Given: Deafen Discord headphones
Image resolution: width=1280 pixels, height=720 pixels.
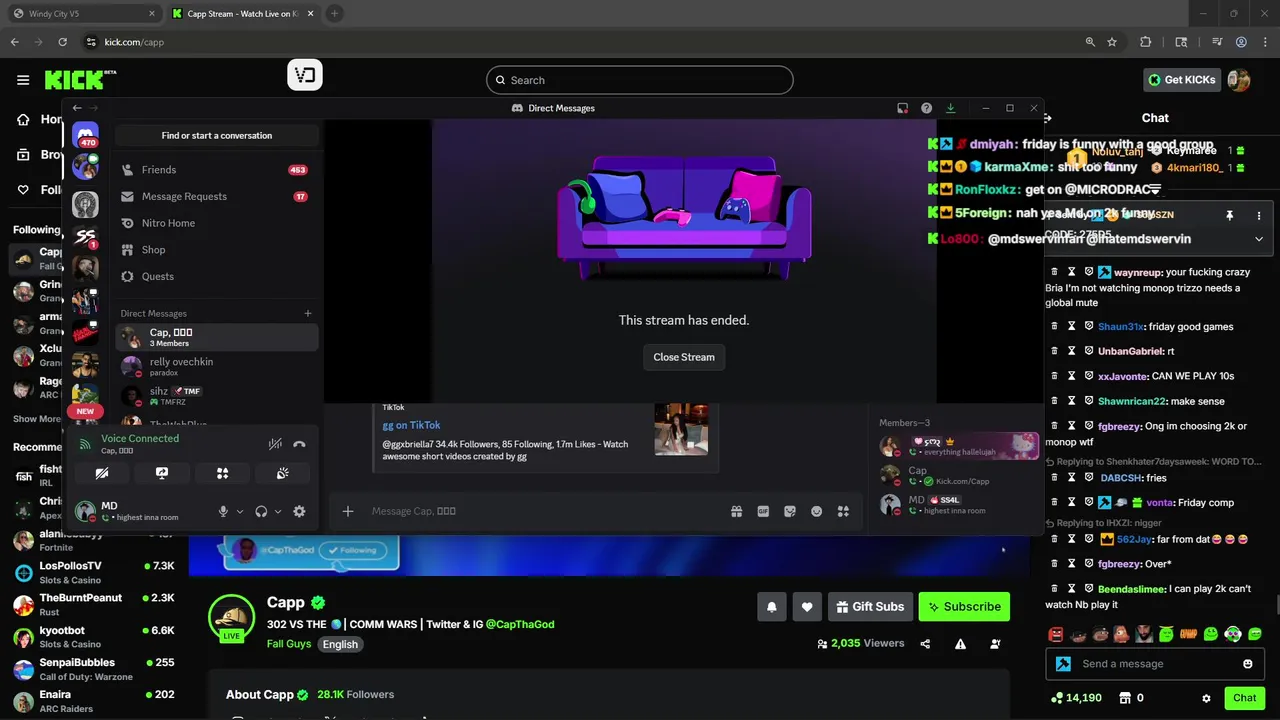Looking at the screenshot, I should point(261,511).
